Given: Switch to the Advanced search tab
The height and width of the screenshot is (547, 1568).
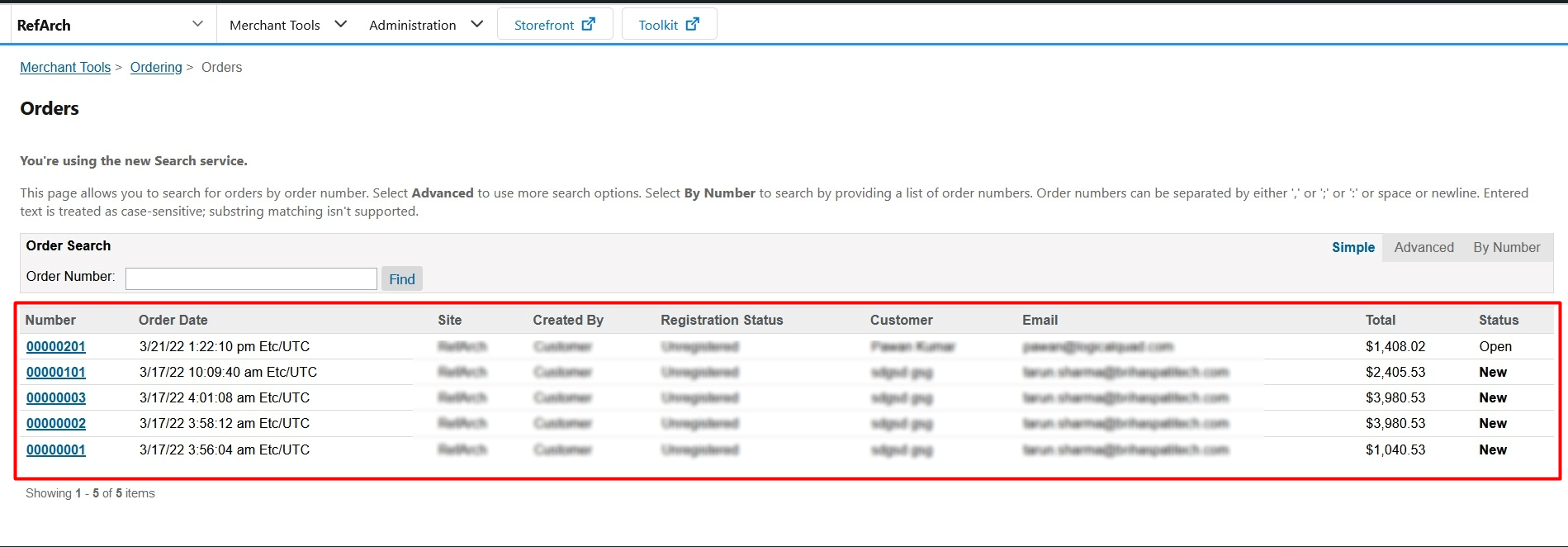Looking at the screenshot, I should [1424, 247].
